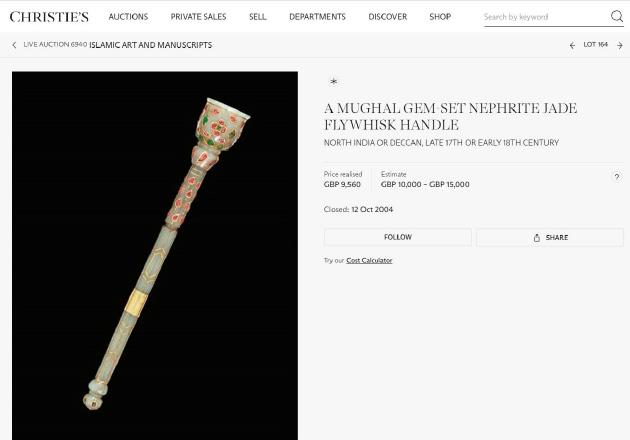The height and width of the screenshot is (440, 630).
Task: Open the Shop menu
Action: [440, 17]
